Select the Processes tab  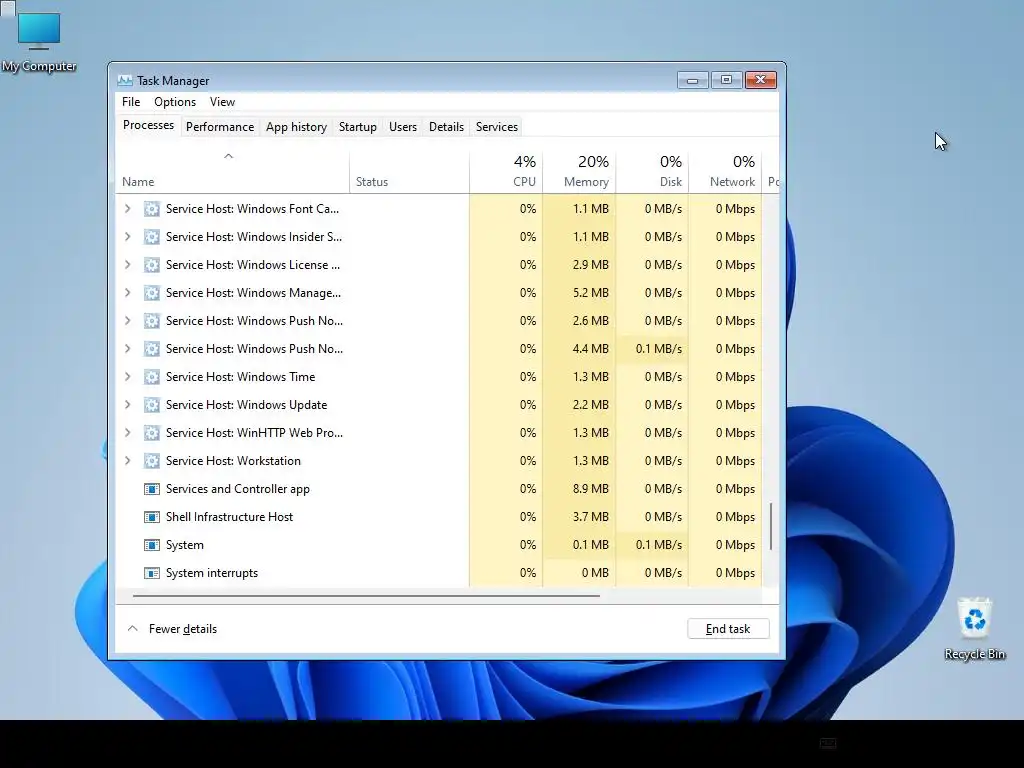click(x=148, y=125)
